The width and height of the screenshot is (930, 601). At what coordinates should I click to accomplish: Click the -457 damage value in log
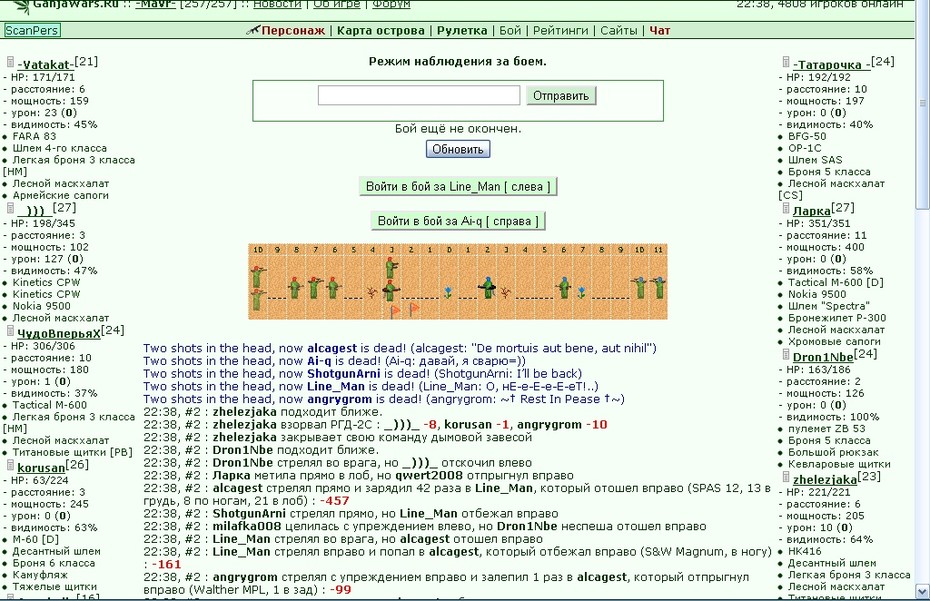point(334,501)
